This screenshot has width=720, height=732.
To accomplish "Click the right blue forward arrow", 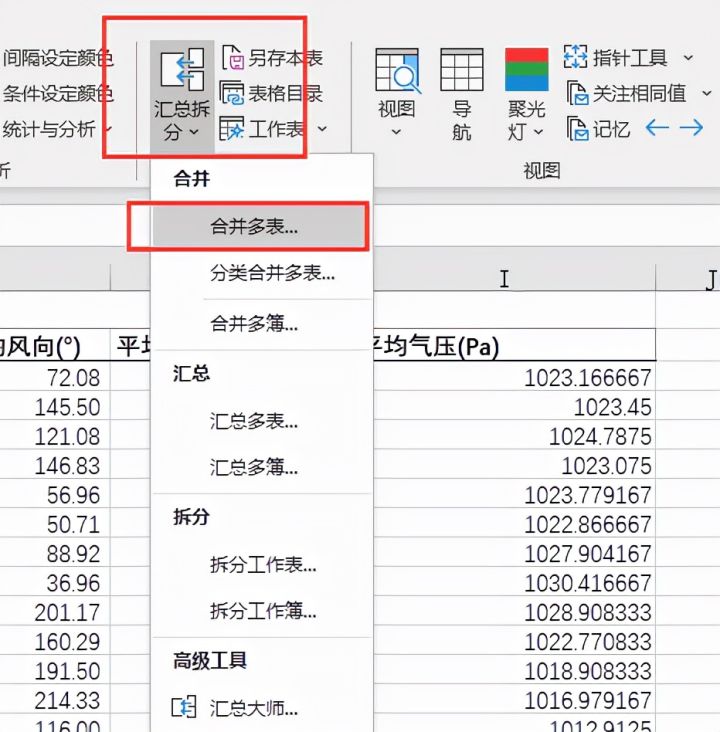I will 692,127.
